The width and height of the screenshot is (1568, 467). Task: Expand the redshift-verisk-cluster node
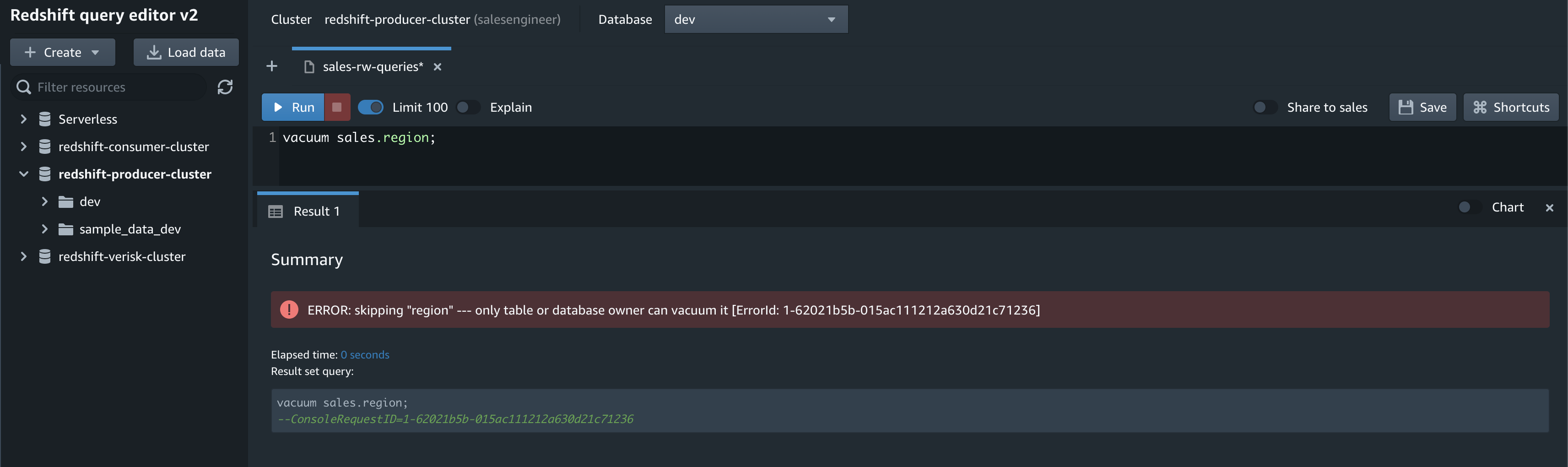(x=24, y=256)
